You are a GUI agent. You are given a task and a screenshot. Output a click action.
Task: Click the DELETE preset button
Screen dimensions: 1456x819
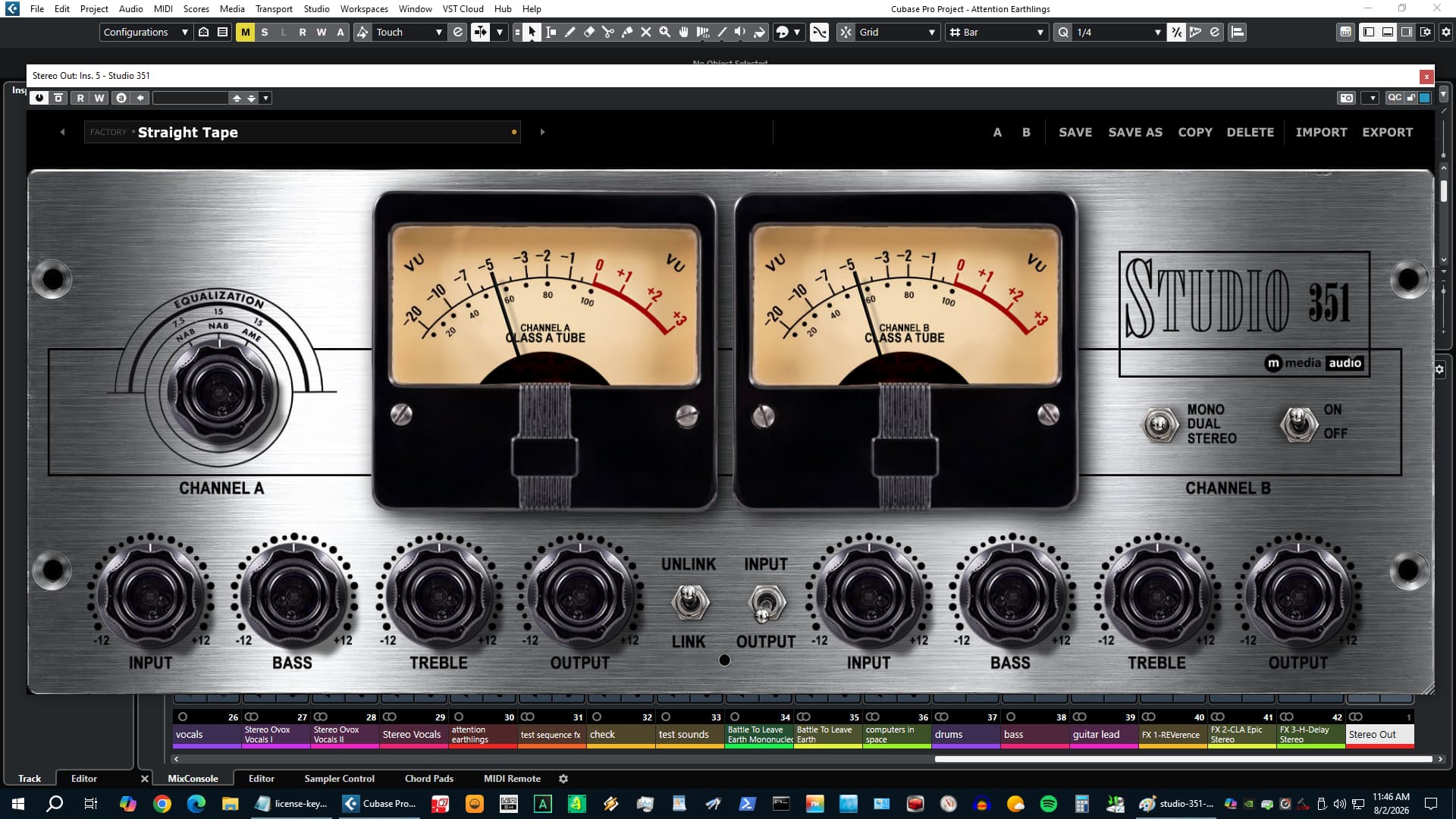click(1250, 132)
